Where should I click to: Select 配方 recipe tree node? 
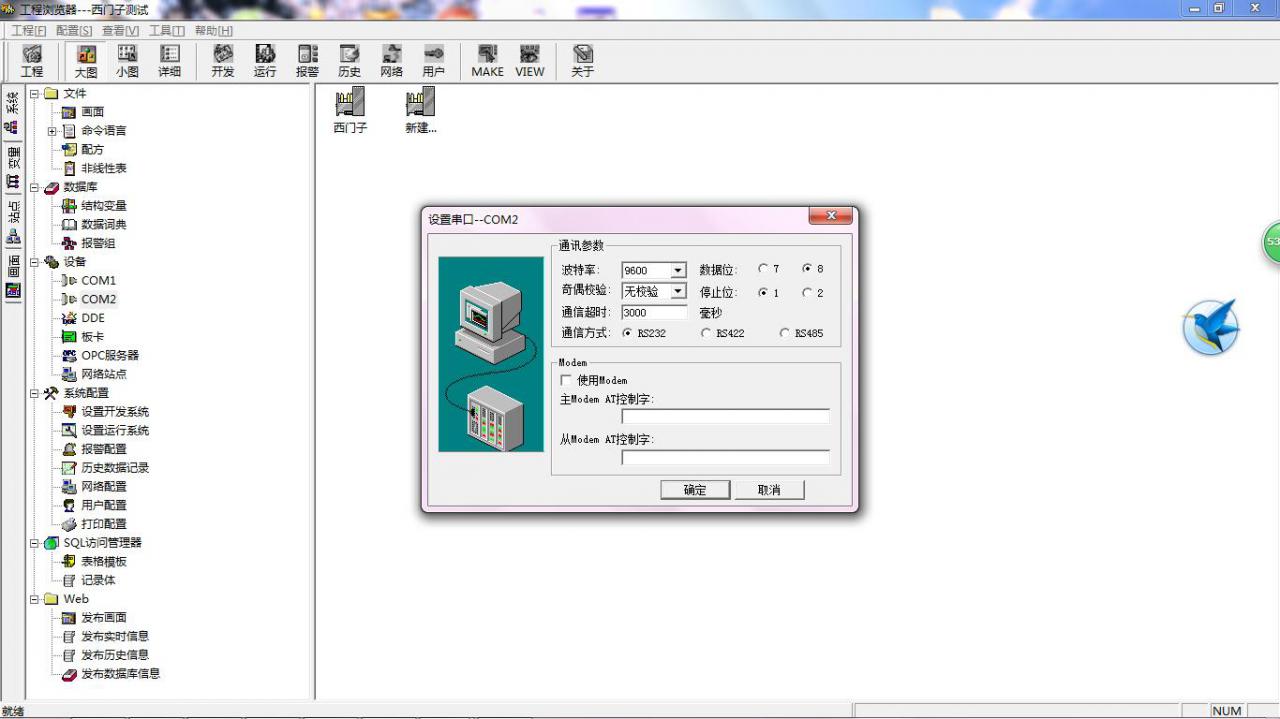[x=92, y=149]
